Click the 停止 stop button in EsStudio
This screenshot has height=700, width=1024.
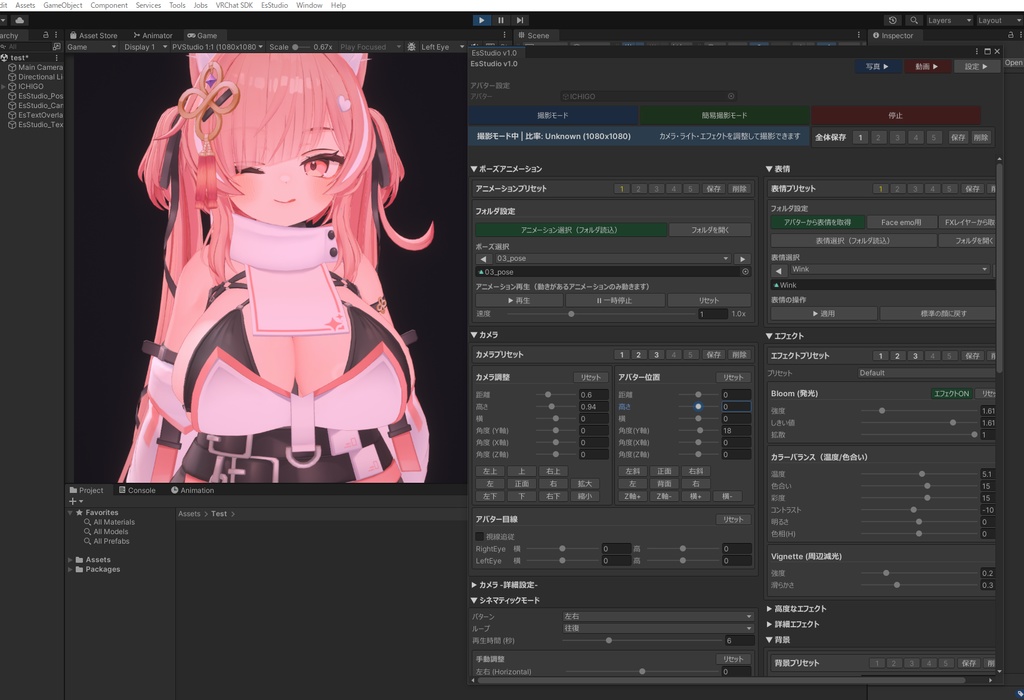(895, 115)
